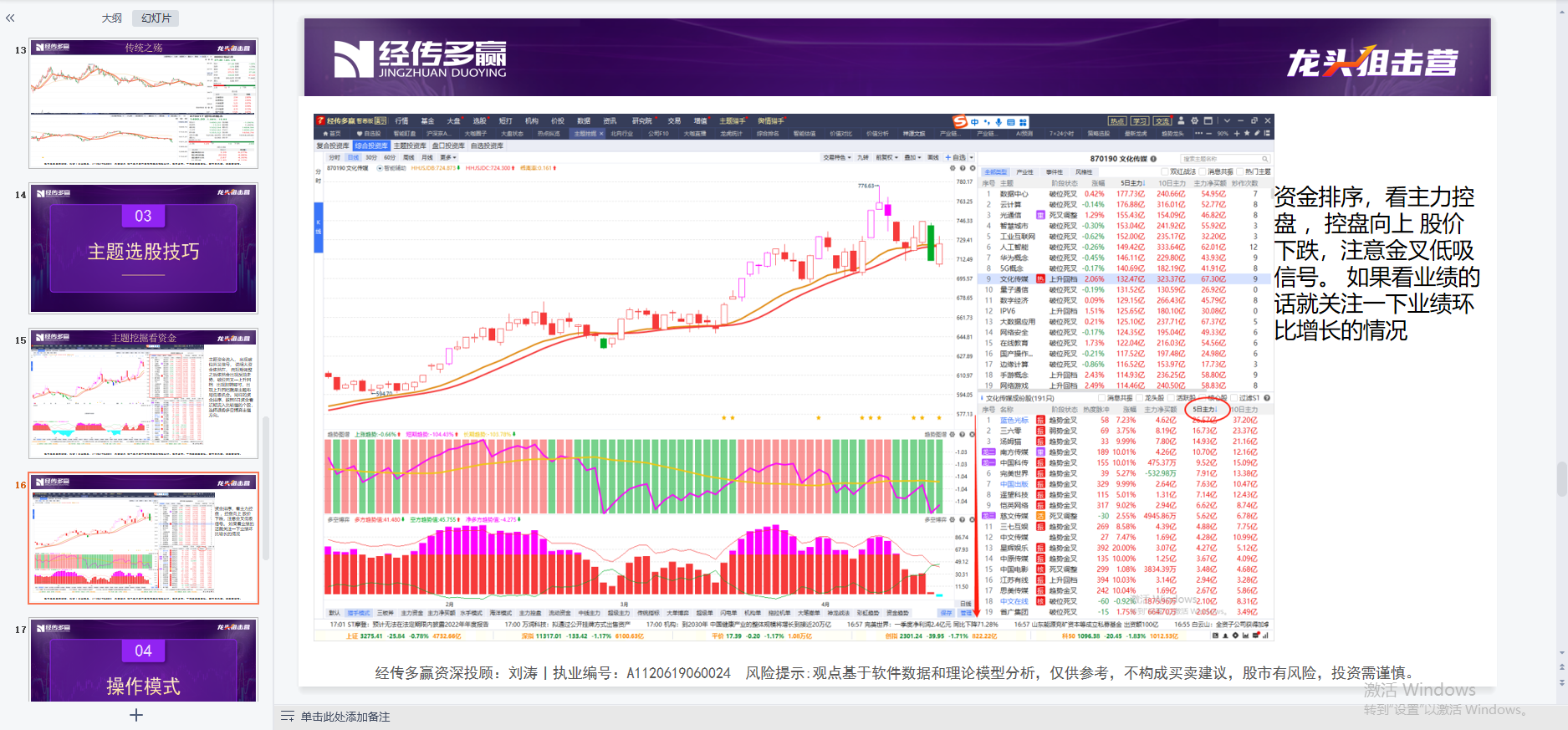This screenshot has height=730, width=1568.
Task: Toggle the 双红战法 checkbox
Action: (1164, 171)
